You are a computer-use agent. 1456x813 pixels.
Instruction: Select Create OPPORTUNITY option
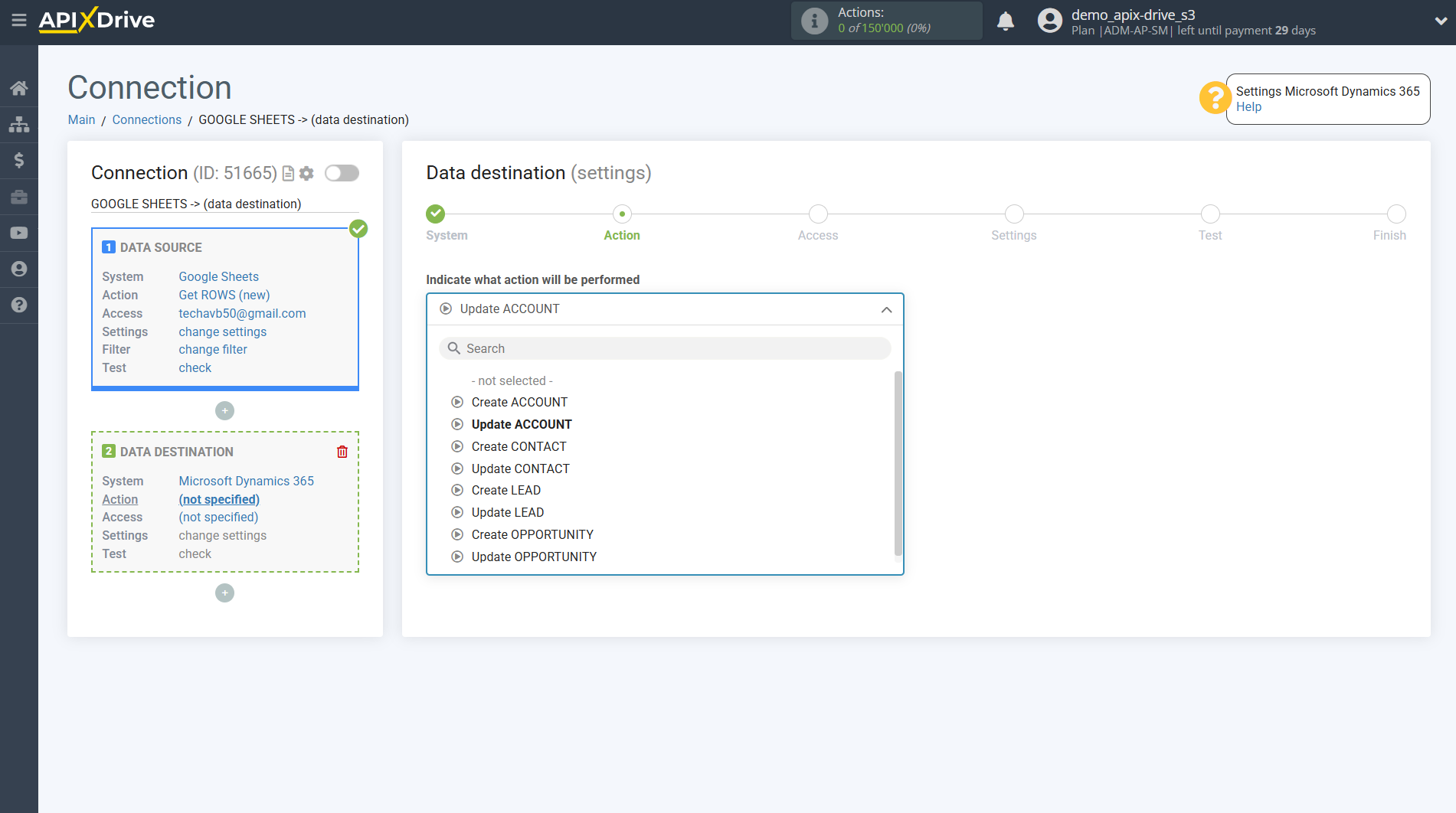[532, 534]
